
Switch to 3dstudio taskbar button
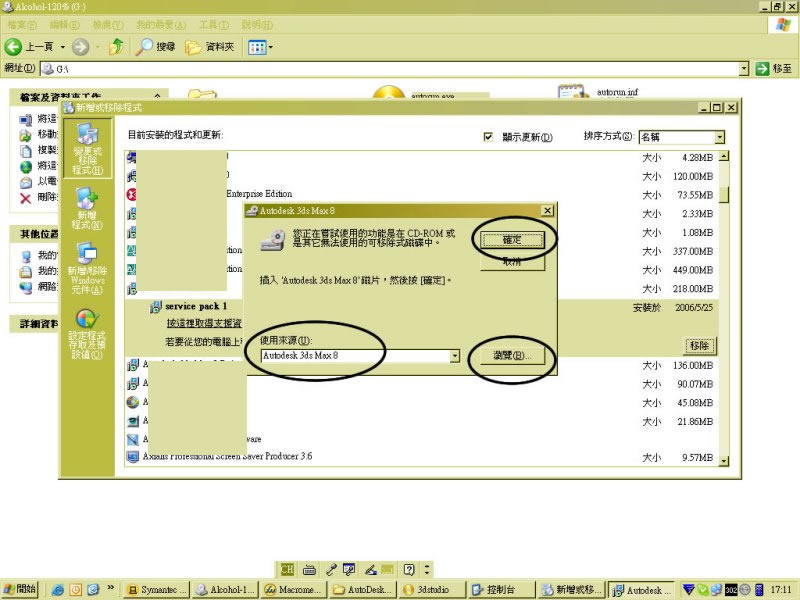click(432, 590)
